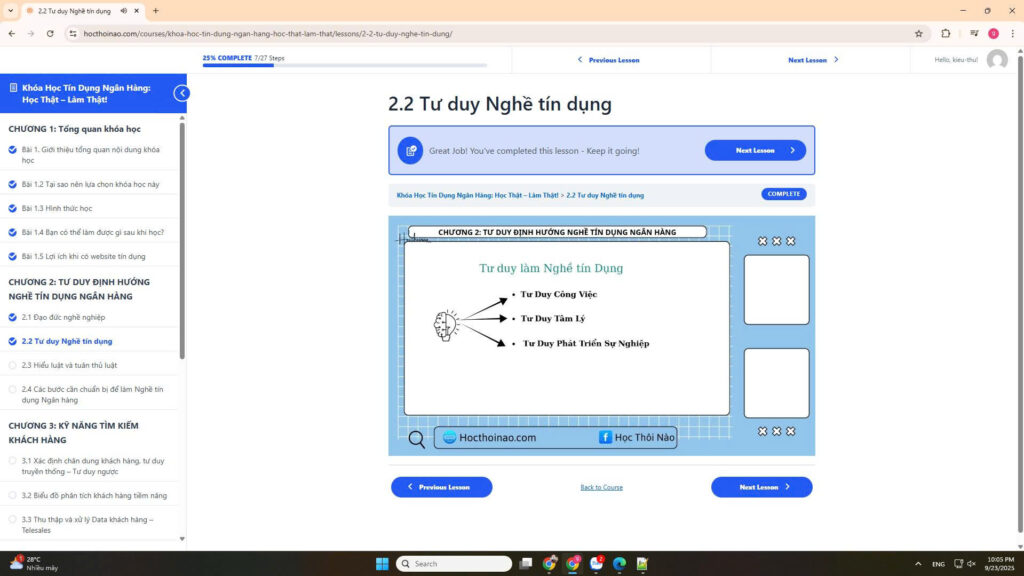Mute the tab using its speaker icon
This screenshot has height=576, width=1024.
click(x=123, y=11)
